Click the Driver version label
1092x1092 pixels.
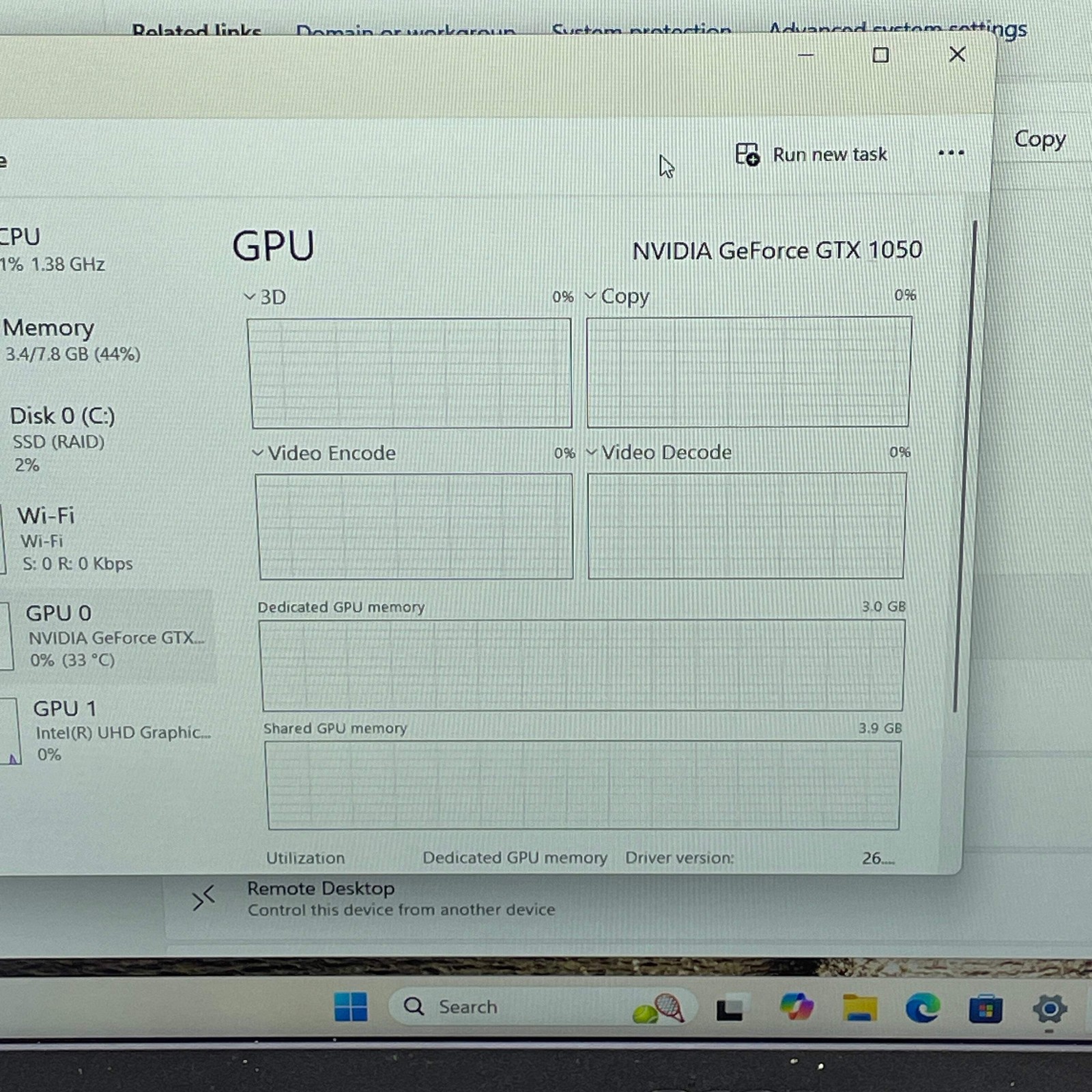pos(679,858)
